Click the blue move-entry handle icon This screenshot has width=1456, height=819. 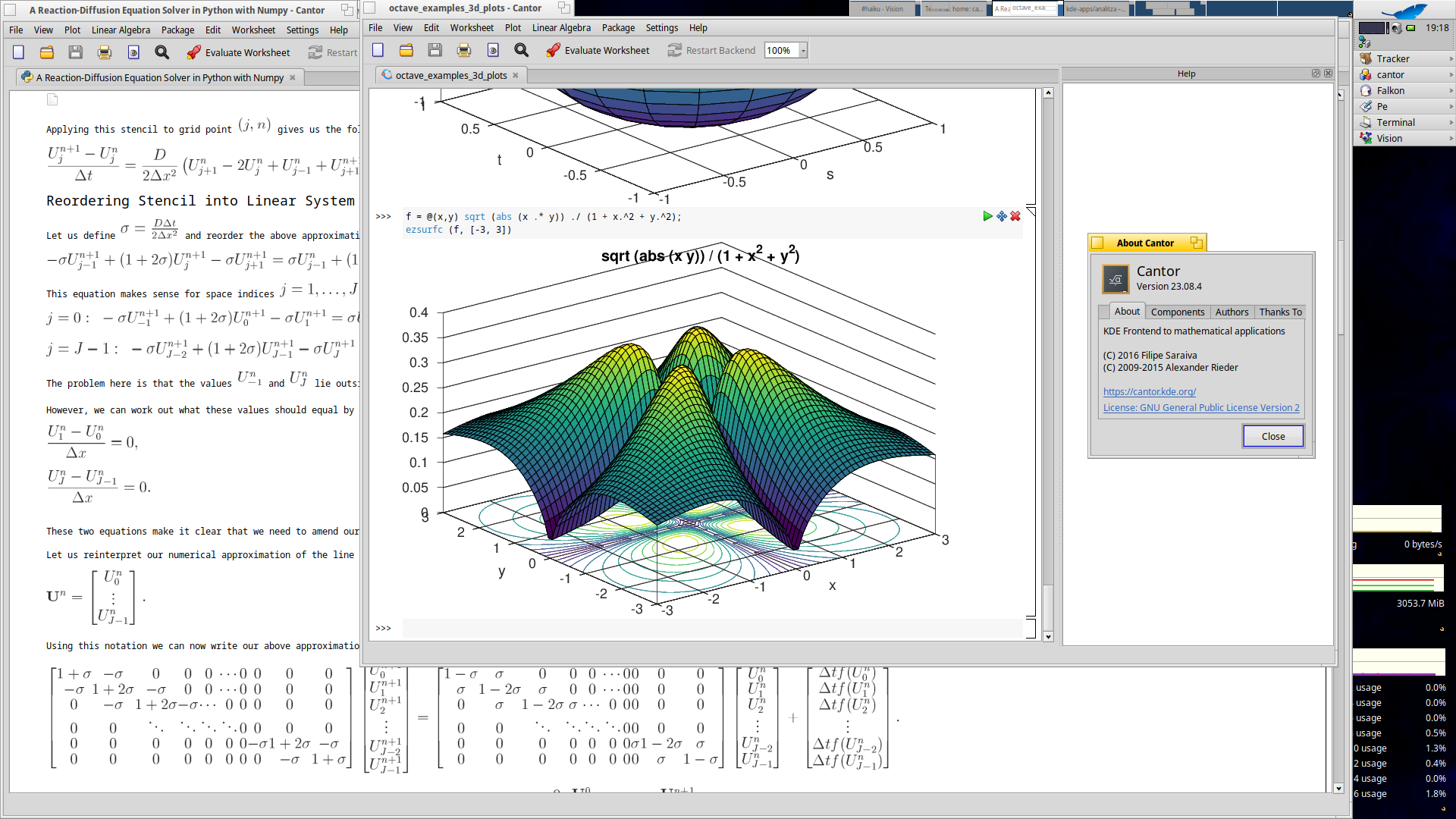tap(1002, 216)
